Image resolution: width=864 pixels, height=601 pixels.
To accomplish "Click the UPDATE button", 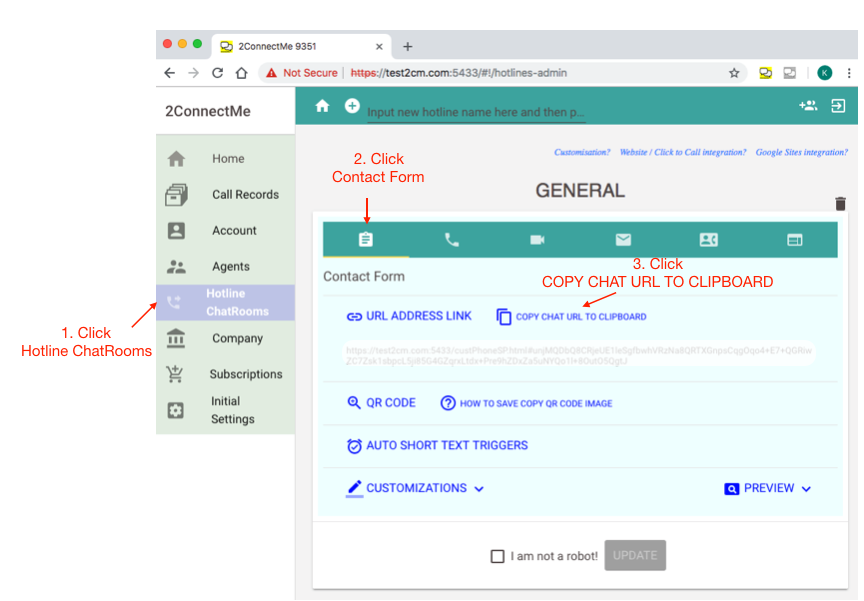I will [635, 555].
